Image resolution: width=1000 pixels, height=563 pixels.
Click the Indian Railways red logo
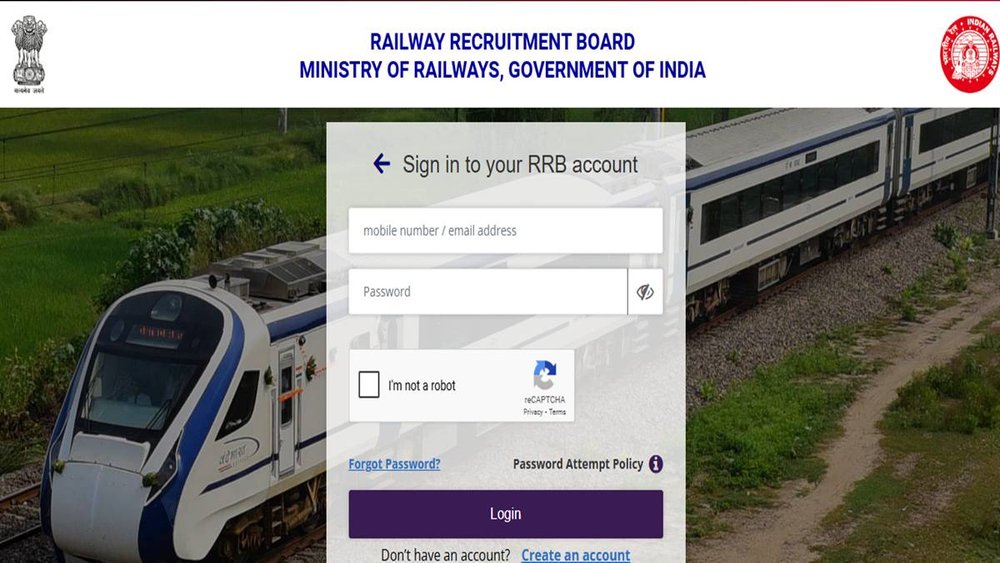tap(969, 54)
